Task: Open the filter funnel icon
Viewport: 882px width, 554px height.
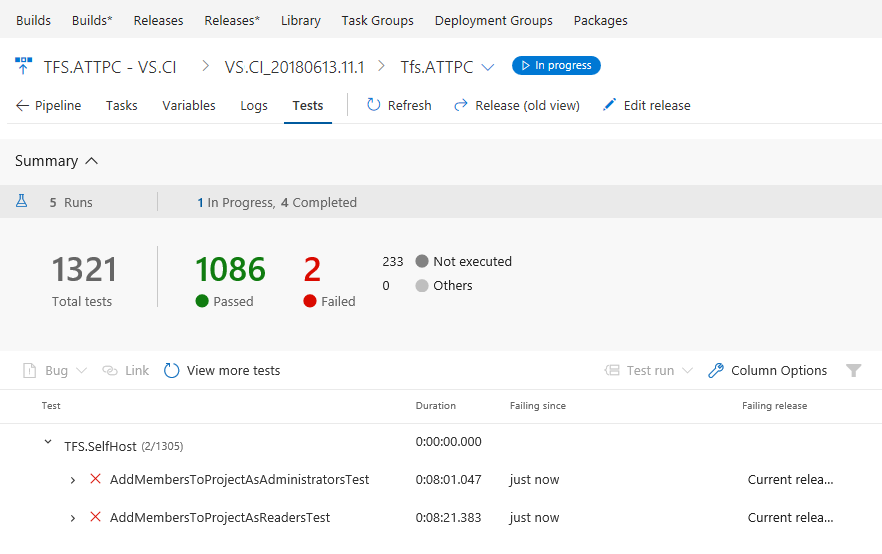Action: point(853,370)
